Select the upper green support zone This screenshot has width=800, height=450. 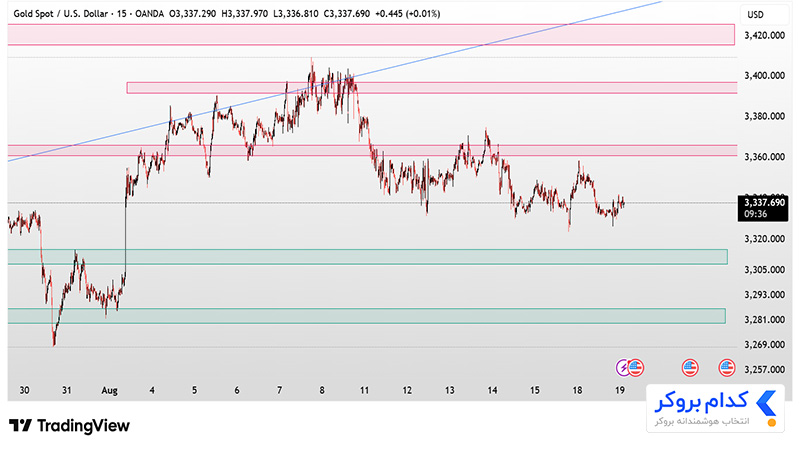[x=367, y=257]
